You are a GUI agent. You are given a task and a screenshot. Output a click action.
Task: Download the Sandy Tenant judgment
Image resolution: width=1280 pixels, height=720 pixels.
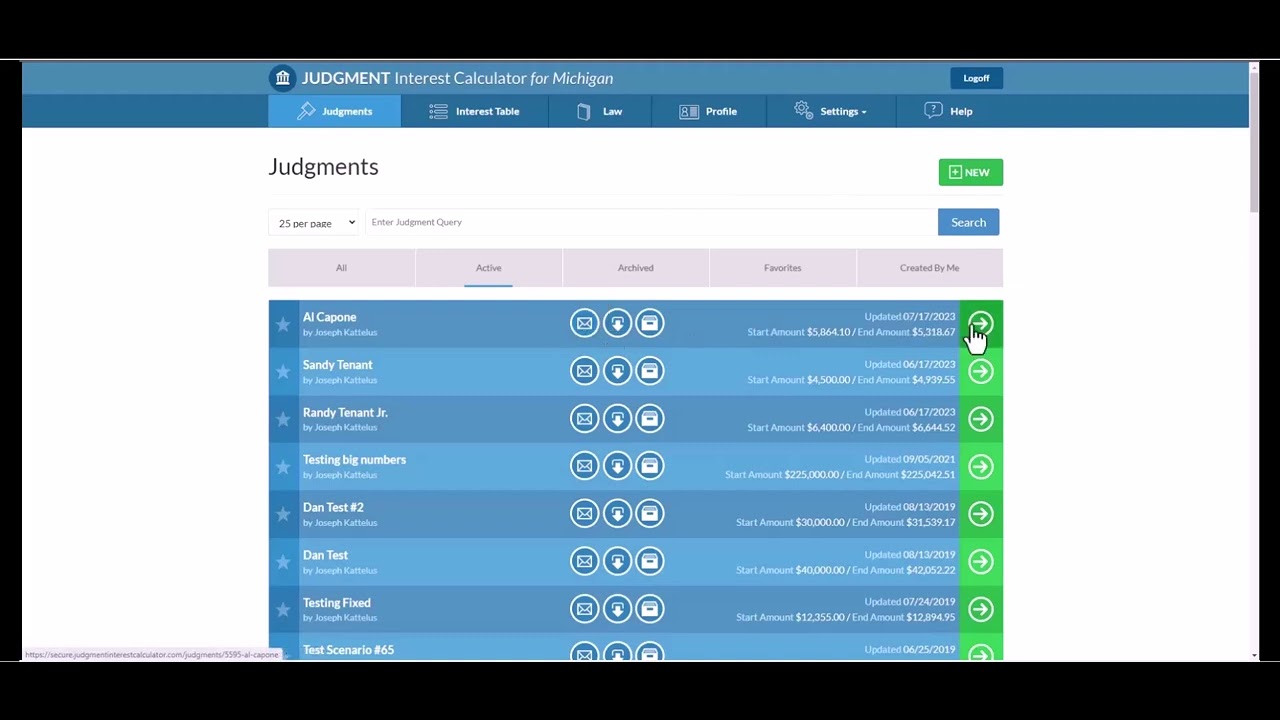pos(617,371)
